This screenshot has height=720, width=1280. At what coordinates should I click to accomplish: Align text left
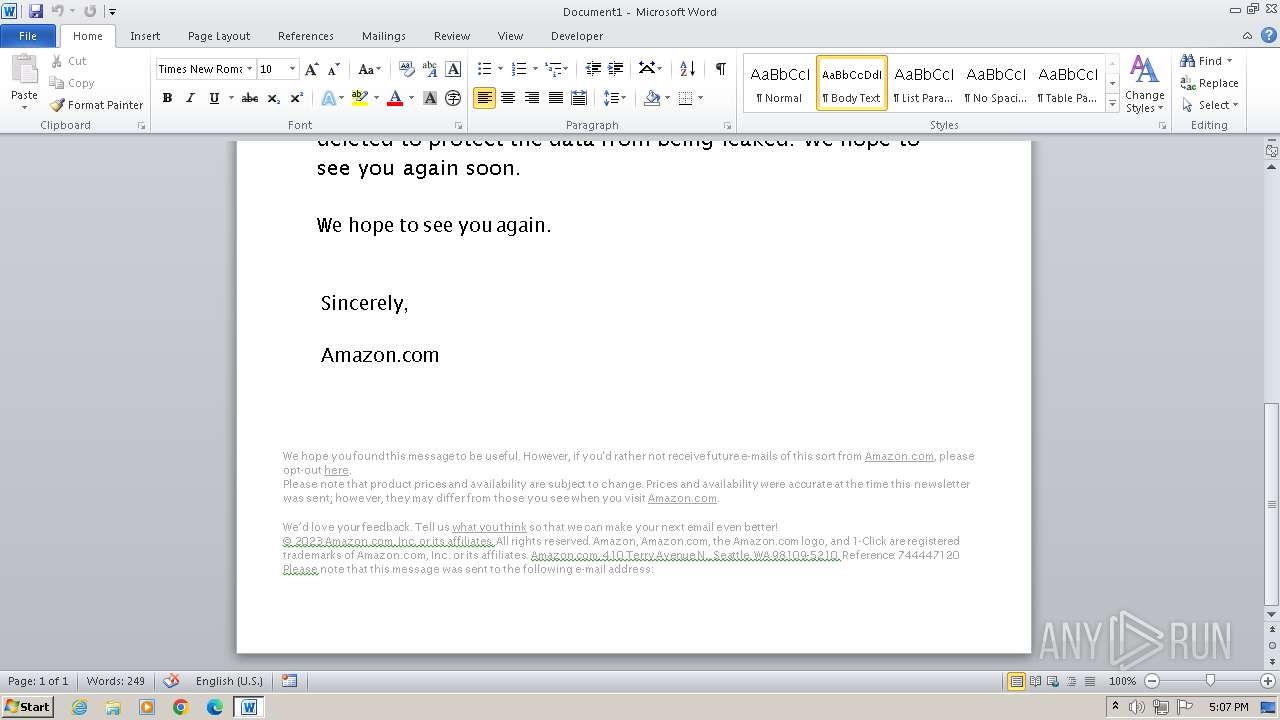(484, 98)
